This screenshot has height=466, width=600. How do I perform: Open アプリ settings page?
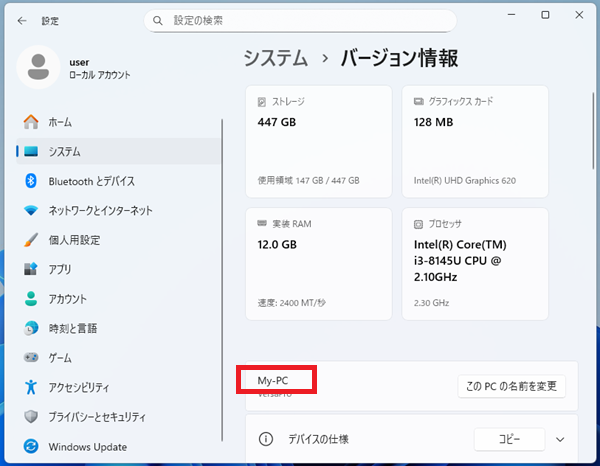tap(118, 269)
